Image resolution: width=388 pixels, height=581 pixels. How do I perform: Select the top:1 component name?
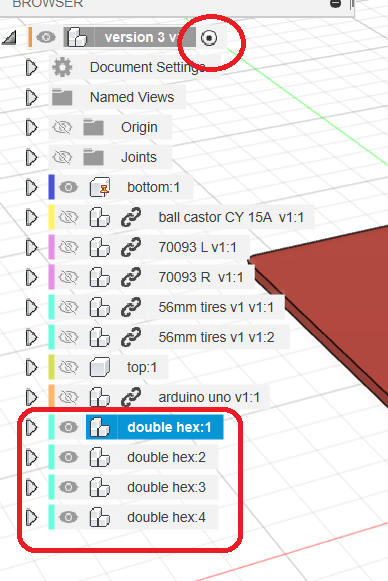142,368
